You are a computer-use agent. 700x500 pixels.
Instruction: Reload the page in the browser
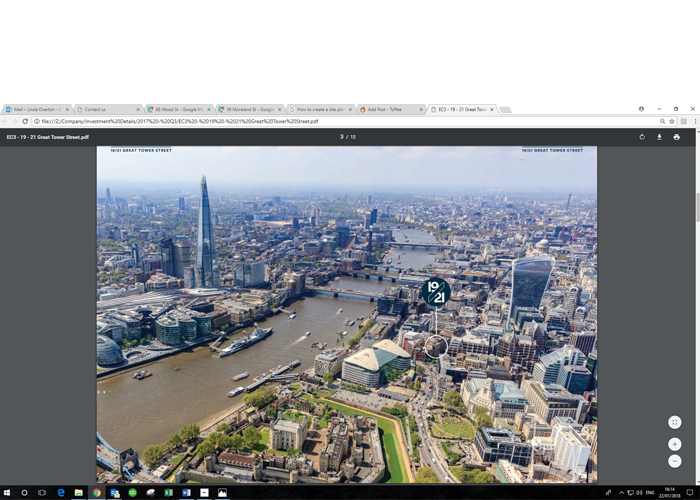point(25,121)
